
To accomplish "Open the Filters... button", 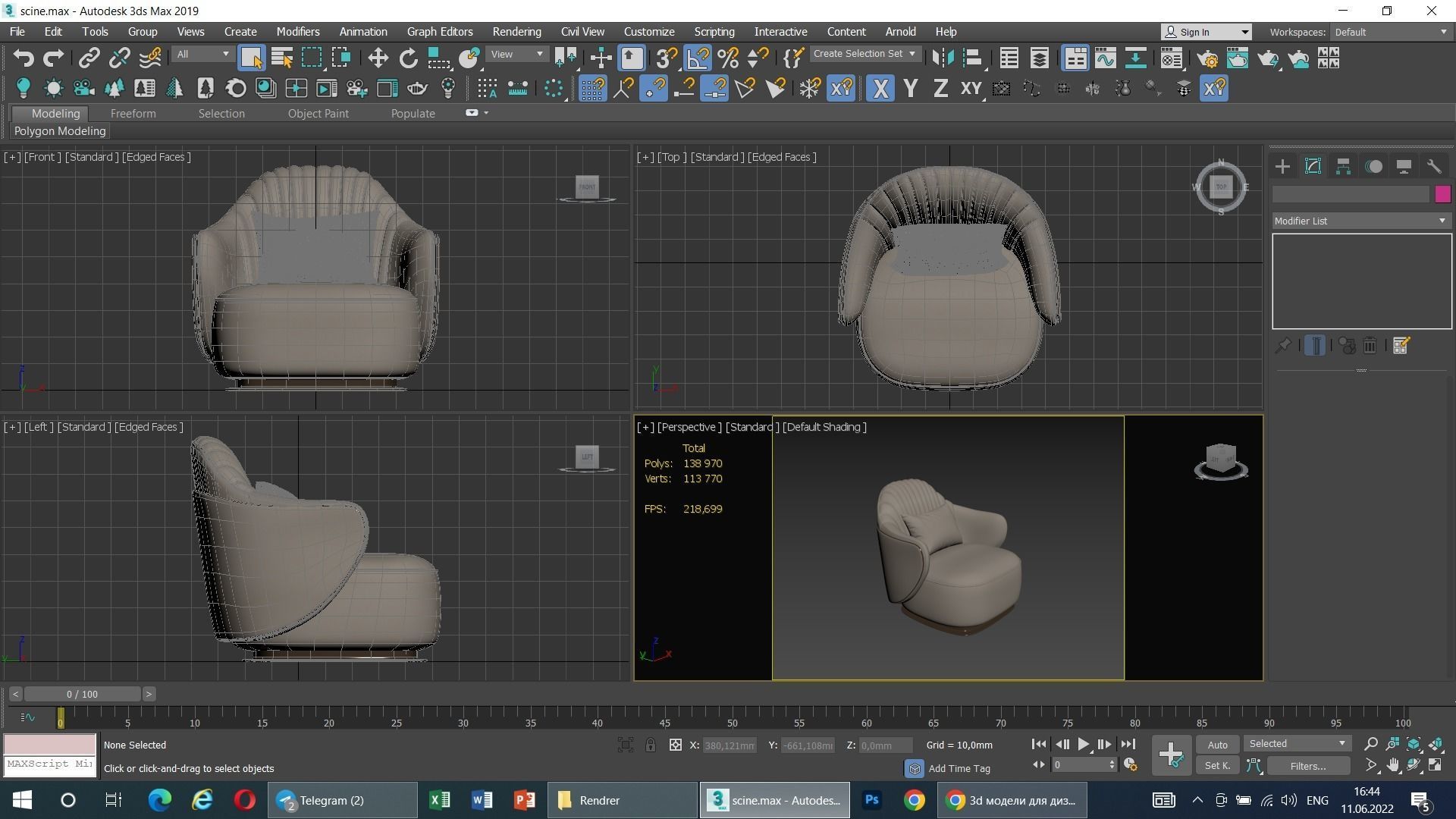I will click(x=1307, y=766).
